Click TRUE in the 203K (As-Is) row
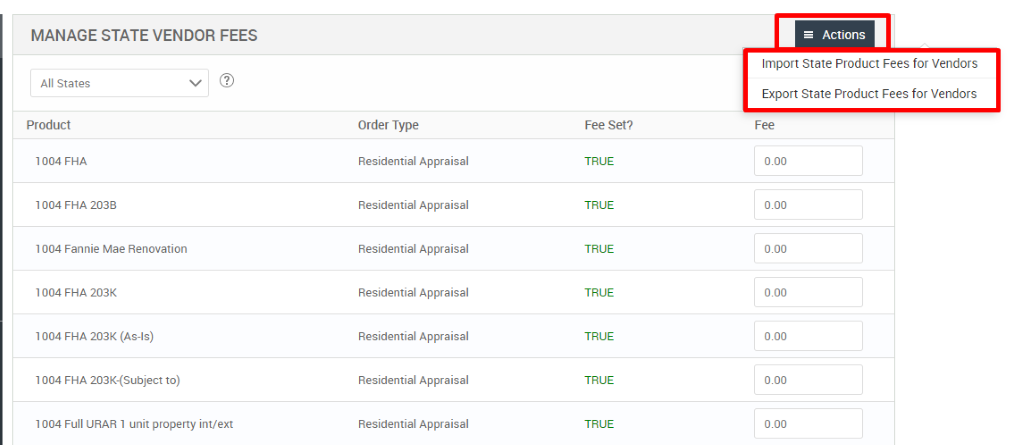 (600, 337)
